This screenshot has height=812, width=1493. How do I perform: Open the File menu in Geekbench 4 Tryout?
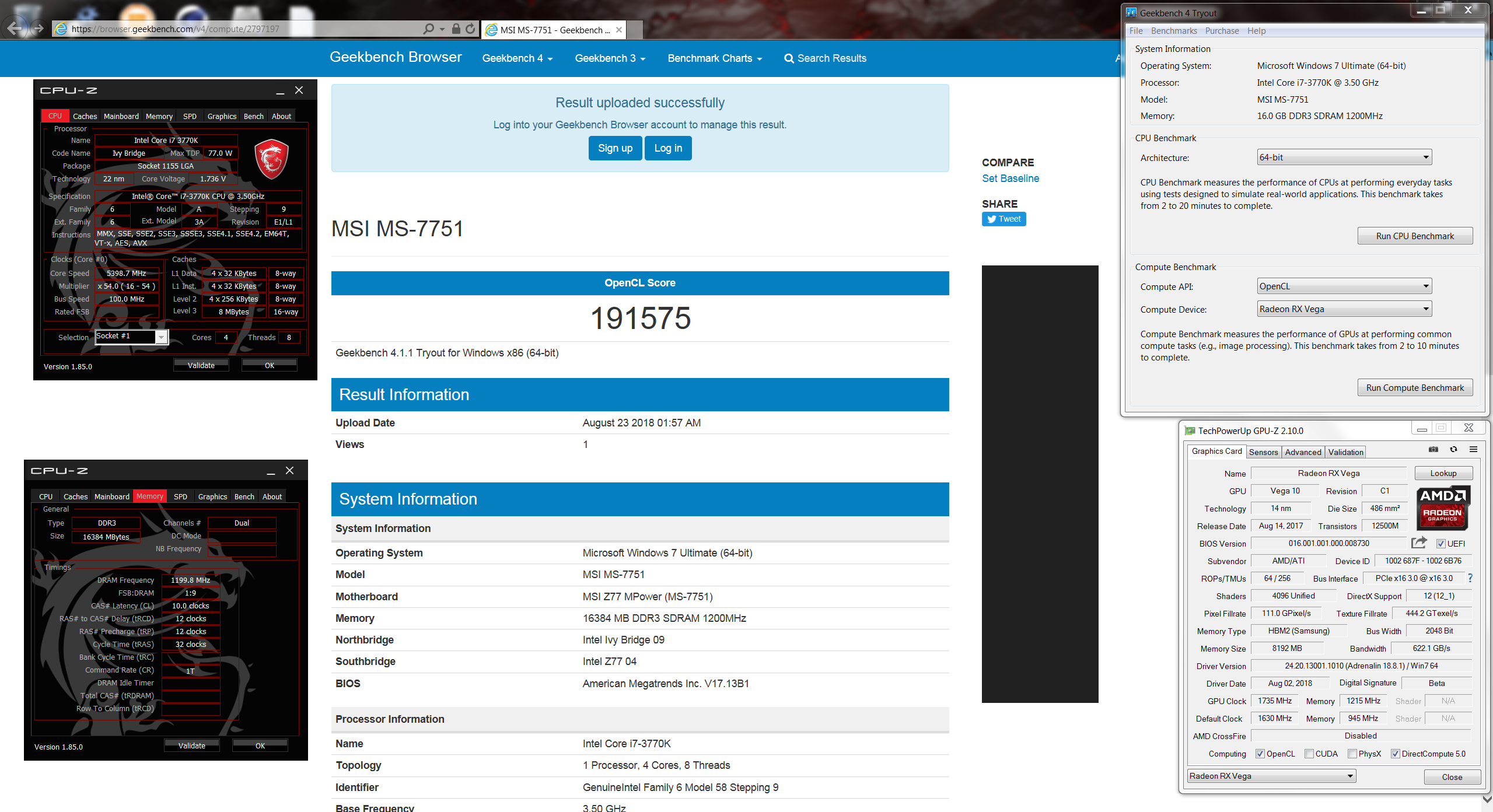1136,31
